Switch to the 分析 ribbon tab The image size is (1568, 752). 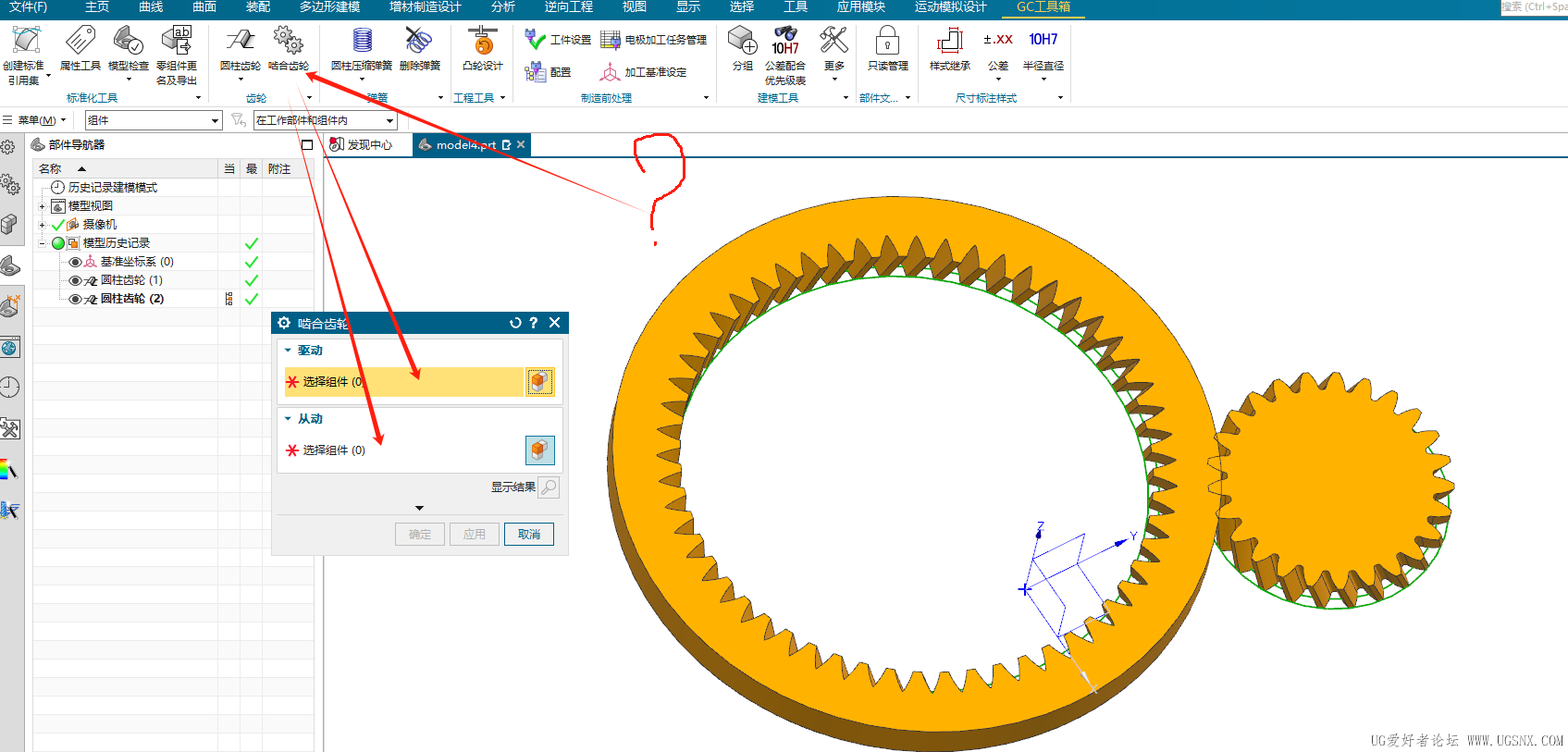[x=503, y=7]
